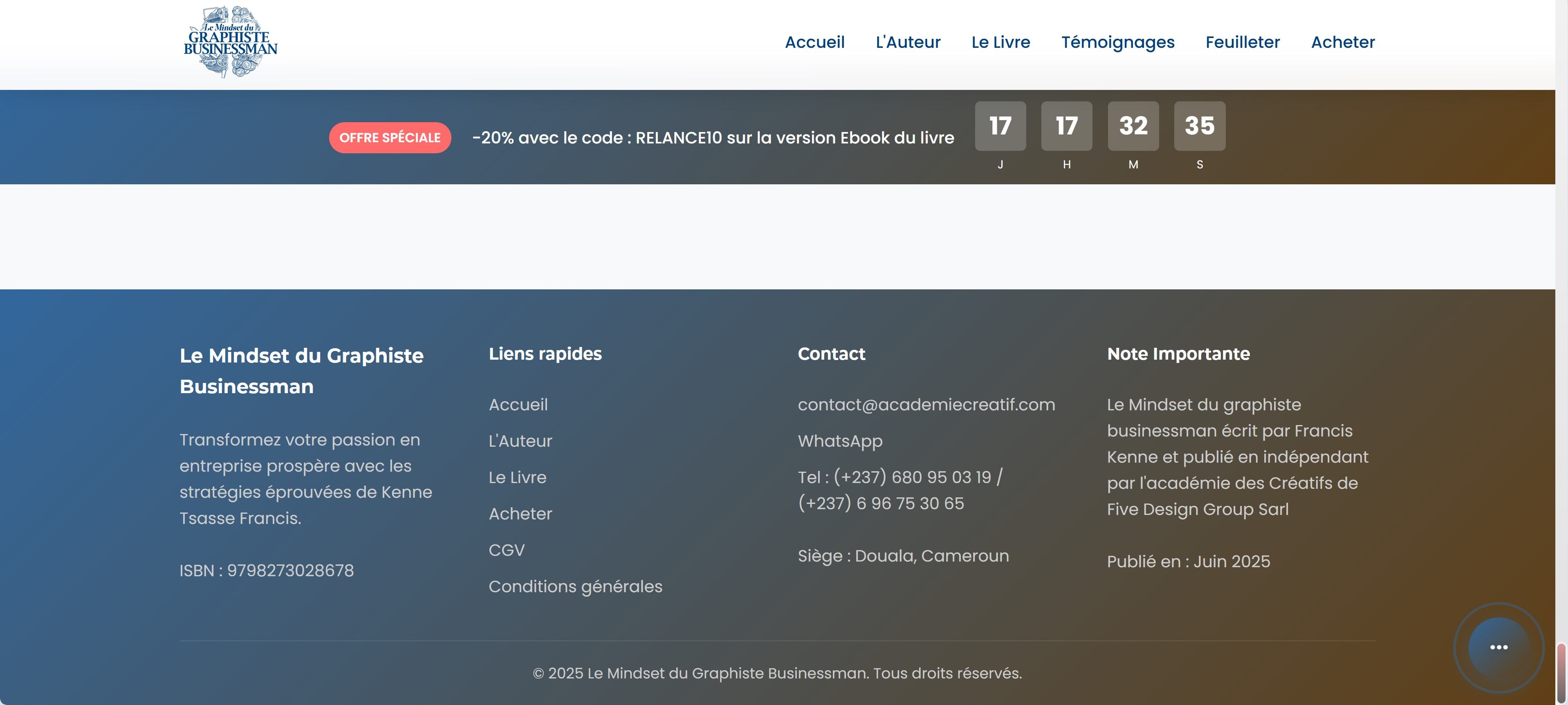Click Acheter in top navigation
The height and width of the screenshot is (705, 1568).
tap(1342, 42)
